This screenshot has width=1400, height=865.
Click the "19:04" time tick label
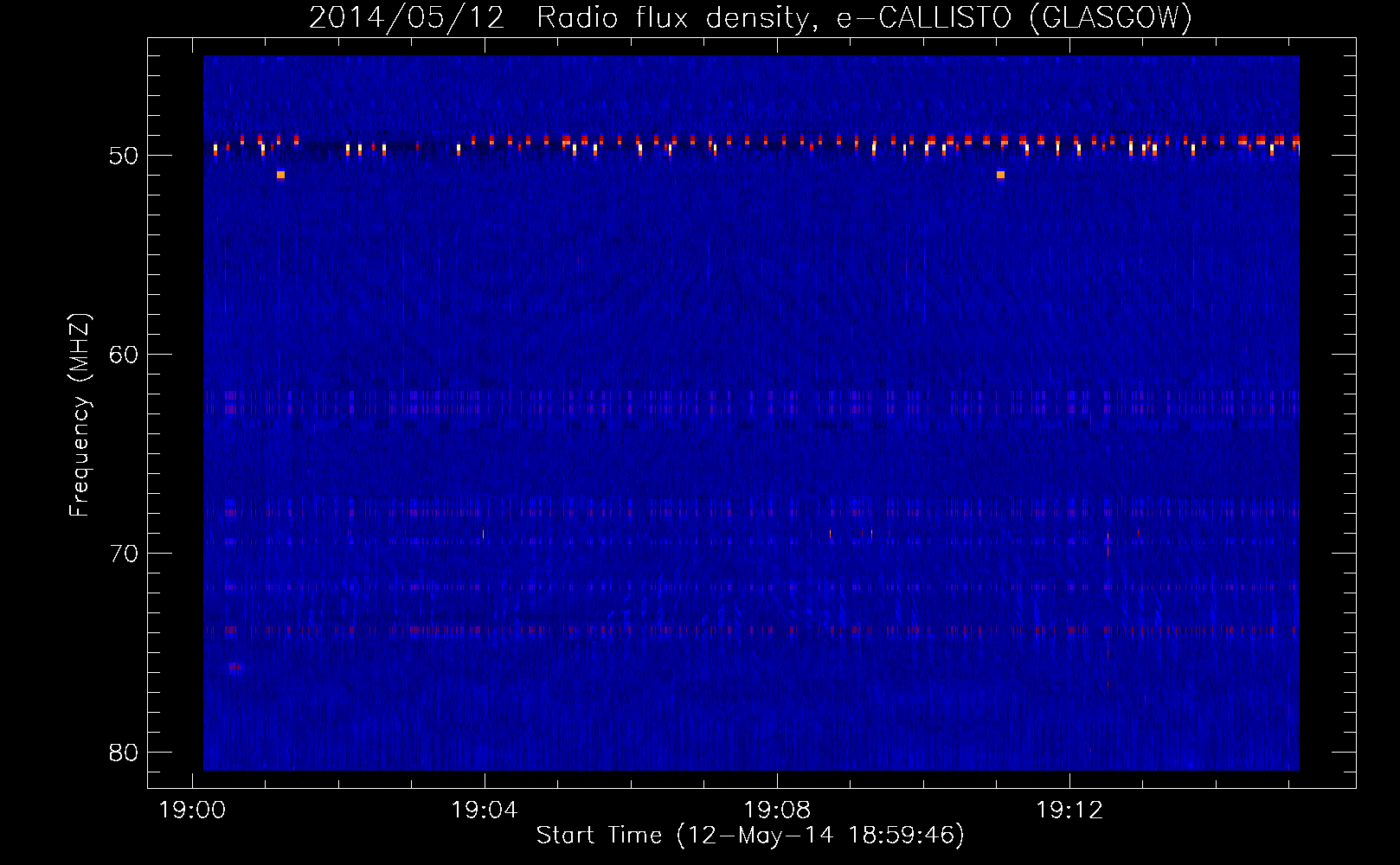[x=485, y=811]
